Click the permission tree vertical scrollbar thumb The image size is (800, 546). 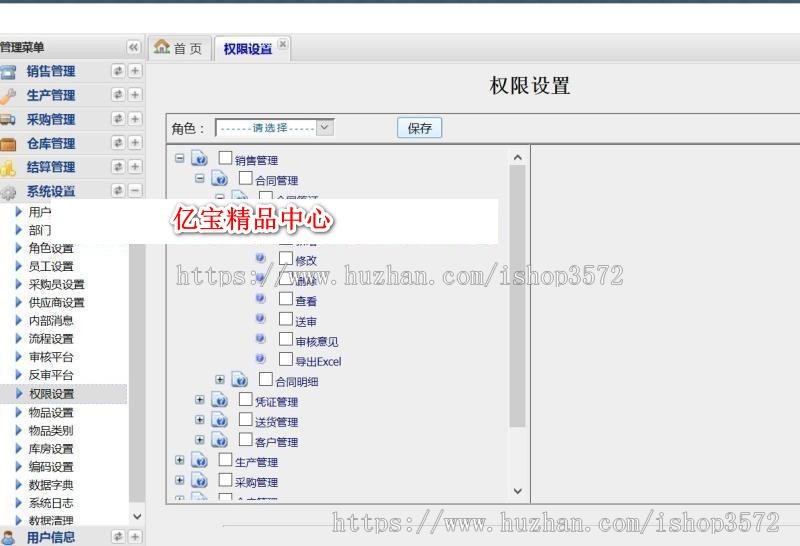pos(517,295)
